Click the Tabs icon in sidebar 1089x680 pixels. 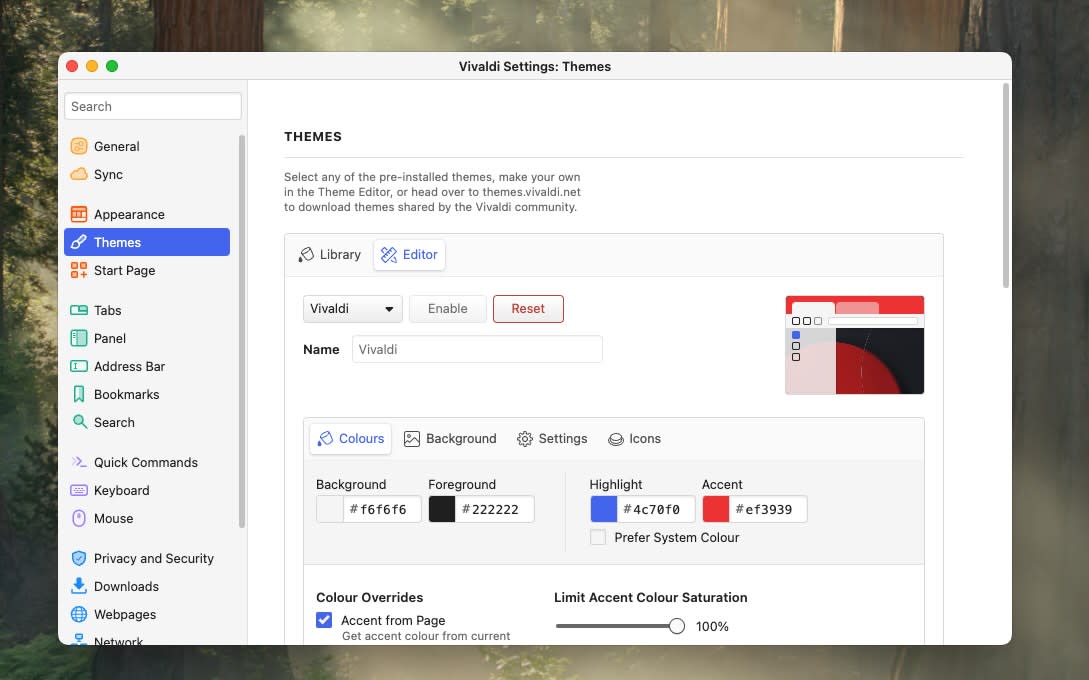pos(79,310)
